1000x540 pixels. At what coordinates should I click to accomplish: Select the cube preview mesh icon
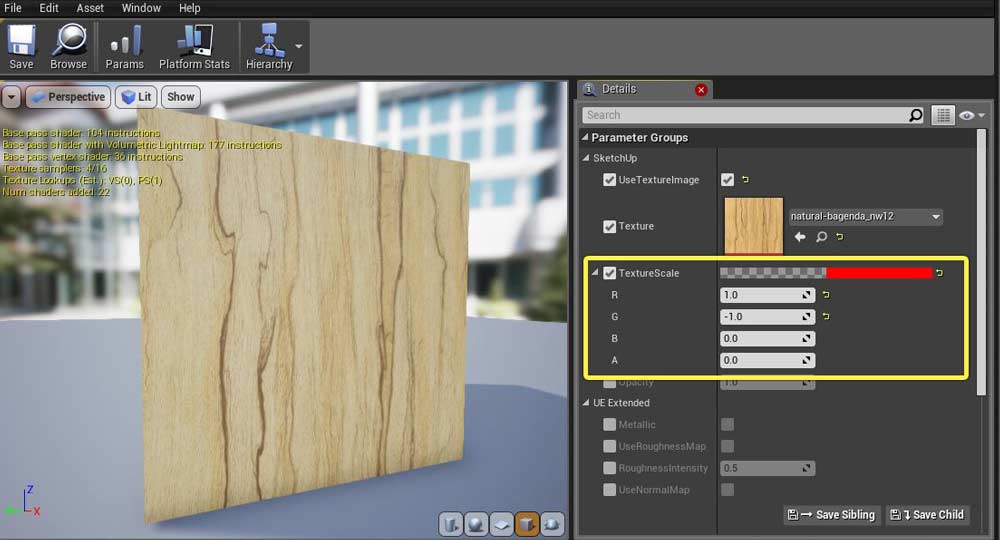[x=527, y=523]
